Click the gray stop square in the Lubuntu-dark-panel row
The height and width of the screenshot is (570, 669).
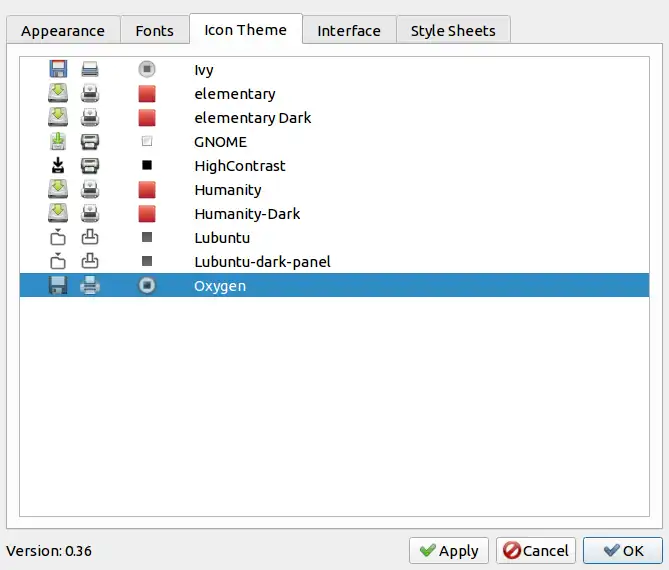click(147, 261)
